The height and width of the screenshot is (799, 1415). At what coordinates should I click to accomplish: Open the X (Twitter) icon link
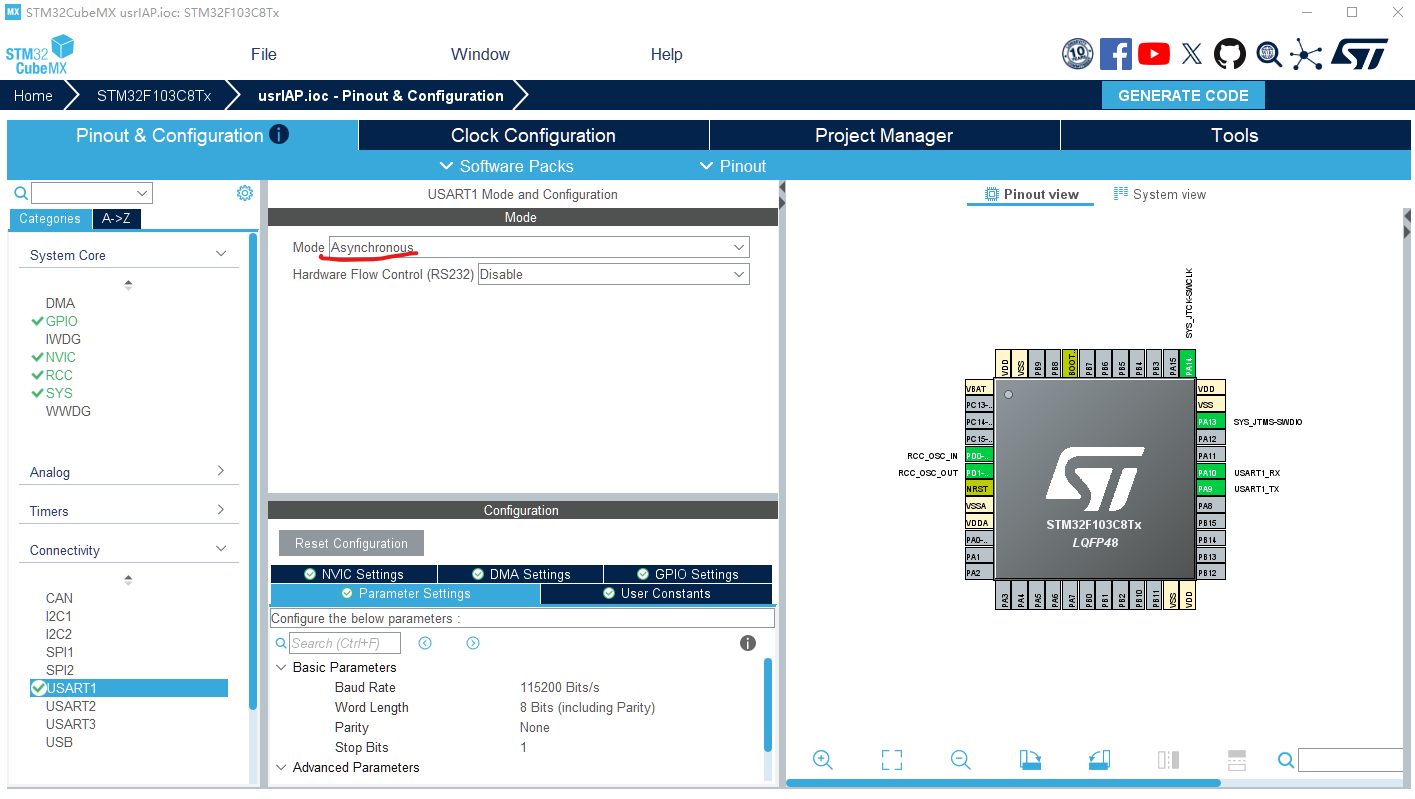(x=1192, y=54)
